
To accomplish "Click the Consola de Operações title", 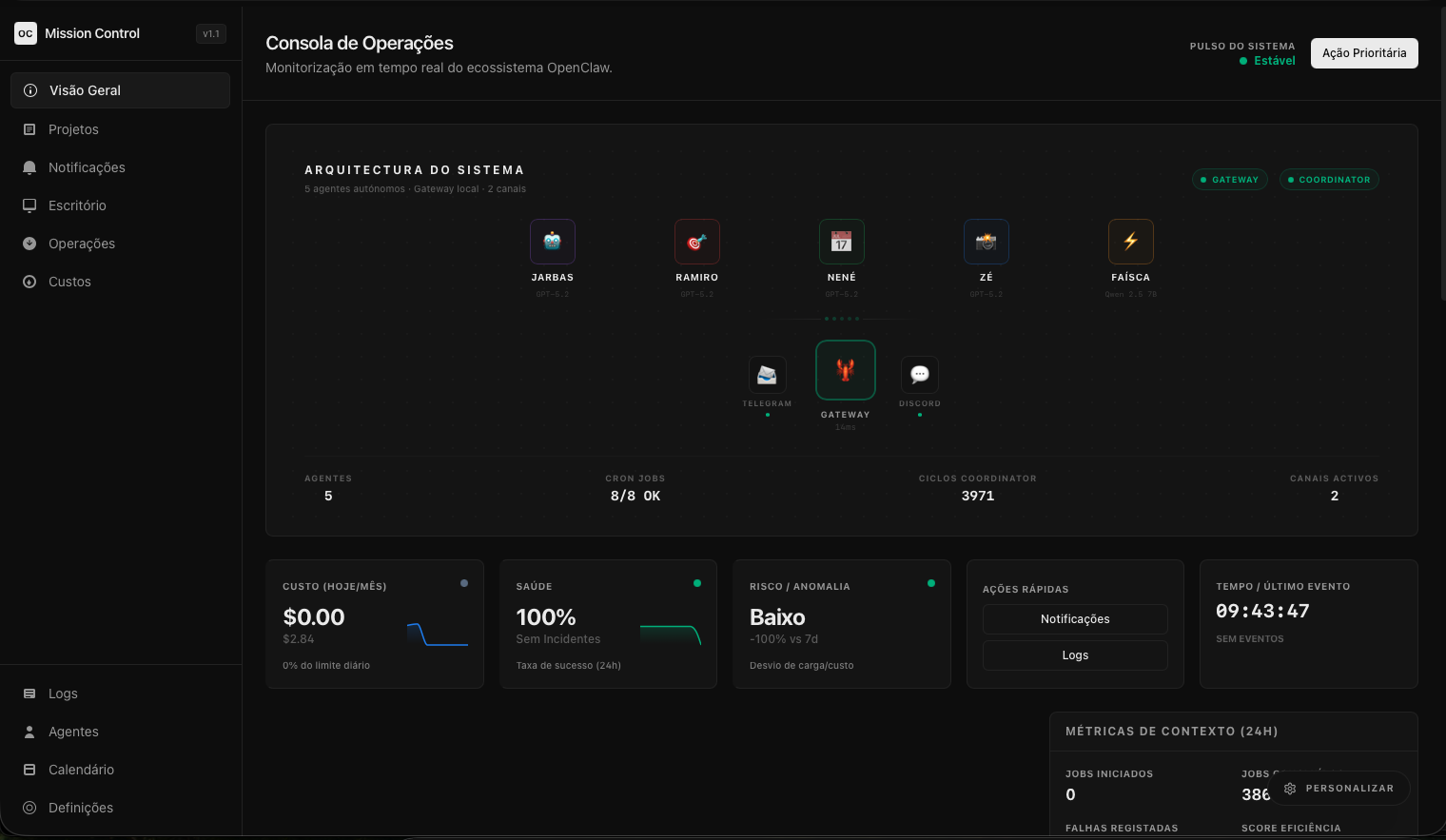I will coord(360,43).
